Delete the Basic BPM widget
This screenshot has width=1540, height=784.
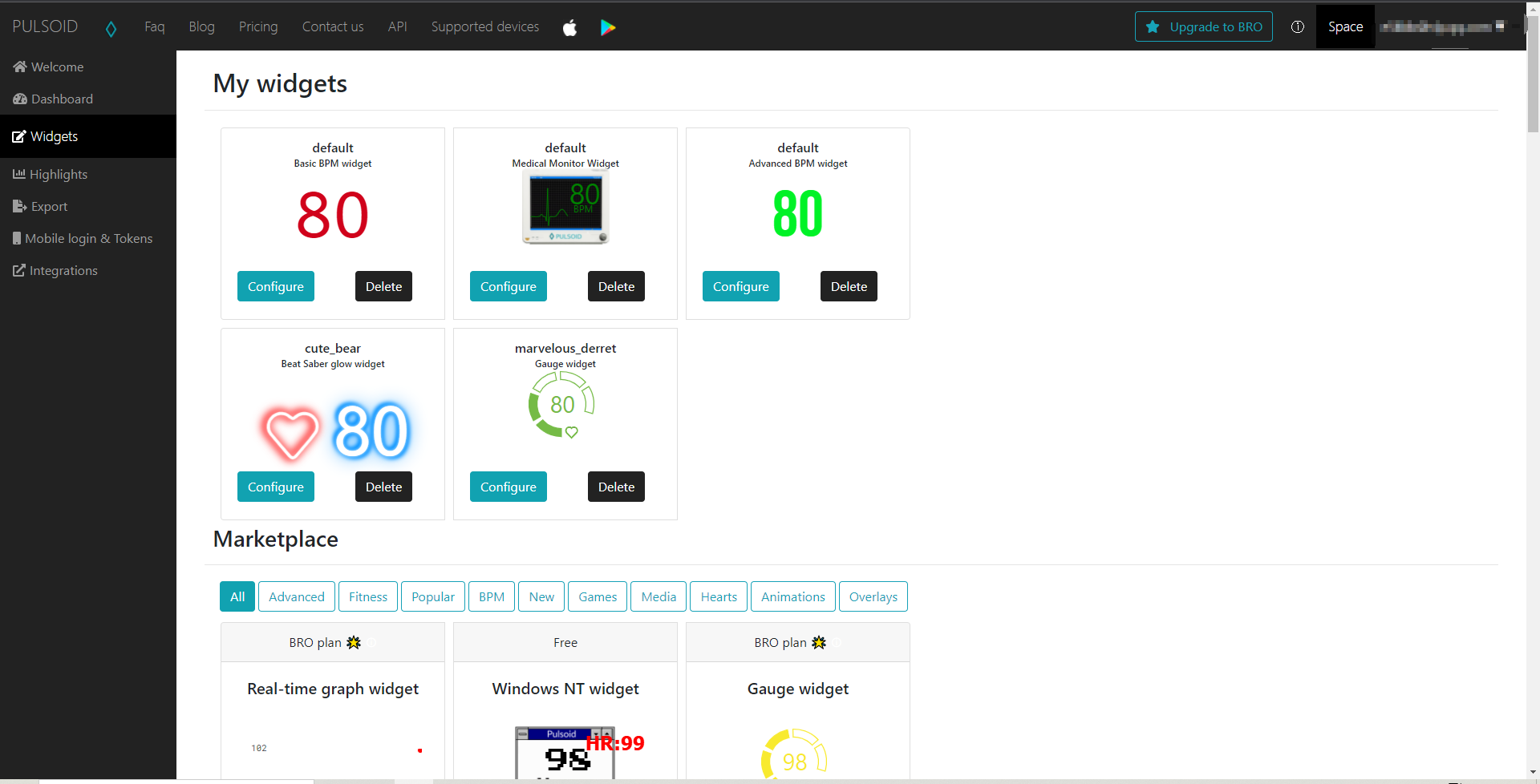tap(383, 286)
